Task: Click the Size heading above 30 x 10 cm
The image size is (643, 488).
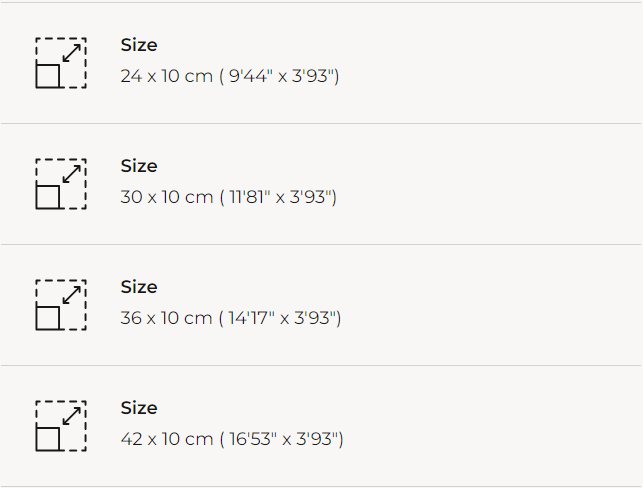Action: pyautogui.click(x=139, y=166)
